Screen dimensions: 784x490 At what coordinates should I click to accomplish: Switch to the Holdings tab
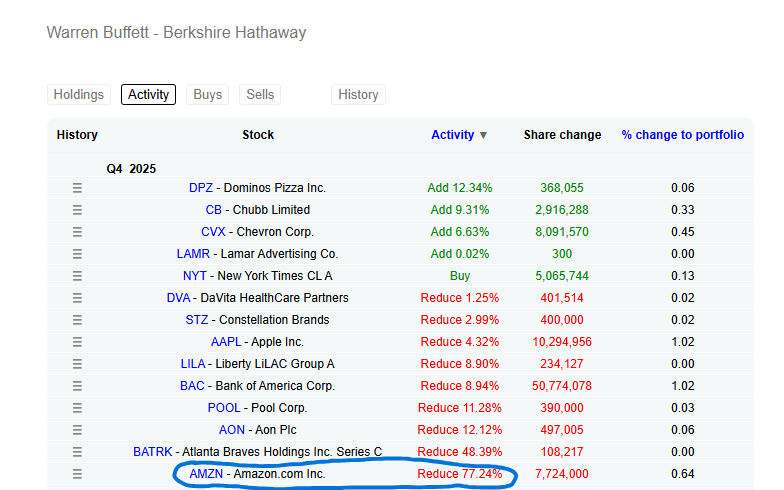pyautogui.click(x=78, y=94)
